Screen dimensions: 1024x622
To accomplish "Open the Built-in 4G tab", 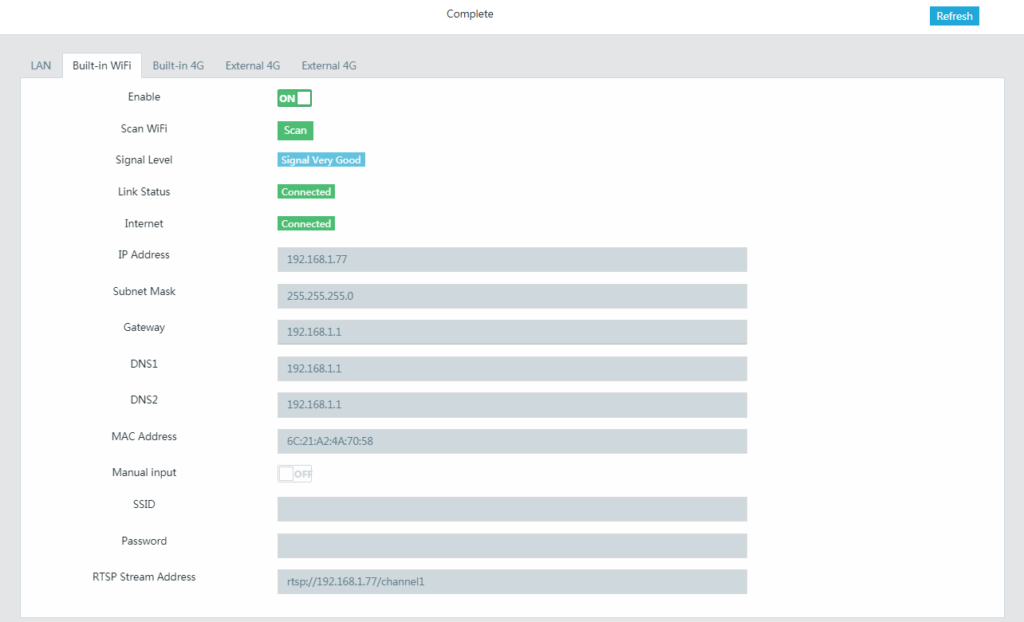I will pos(178,66).
